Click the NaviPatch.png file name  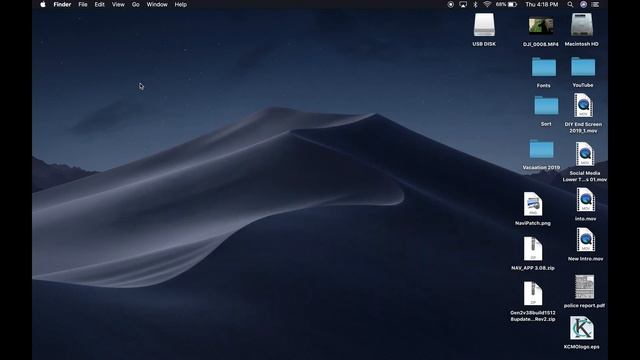coord(533,223)
